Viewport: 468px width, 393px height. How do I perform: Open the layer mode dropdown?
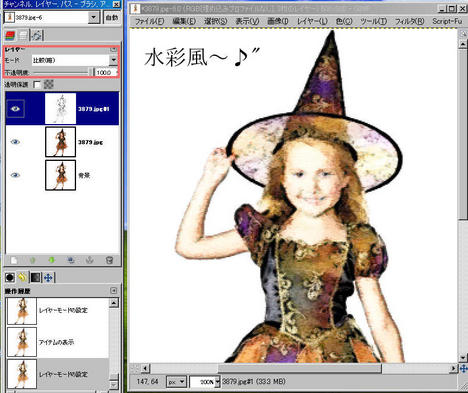(75, 60)
